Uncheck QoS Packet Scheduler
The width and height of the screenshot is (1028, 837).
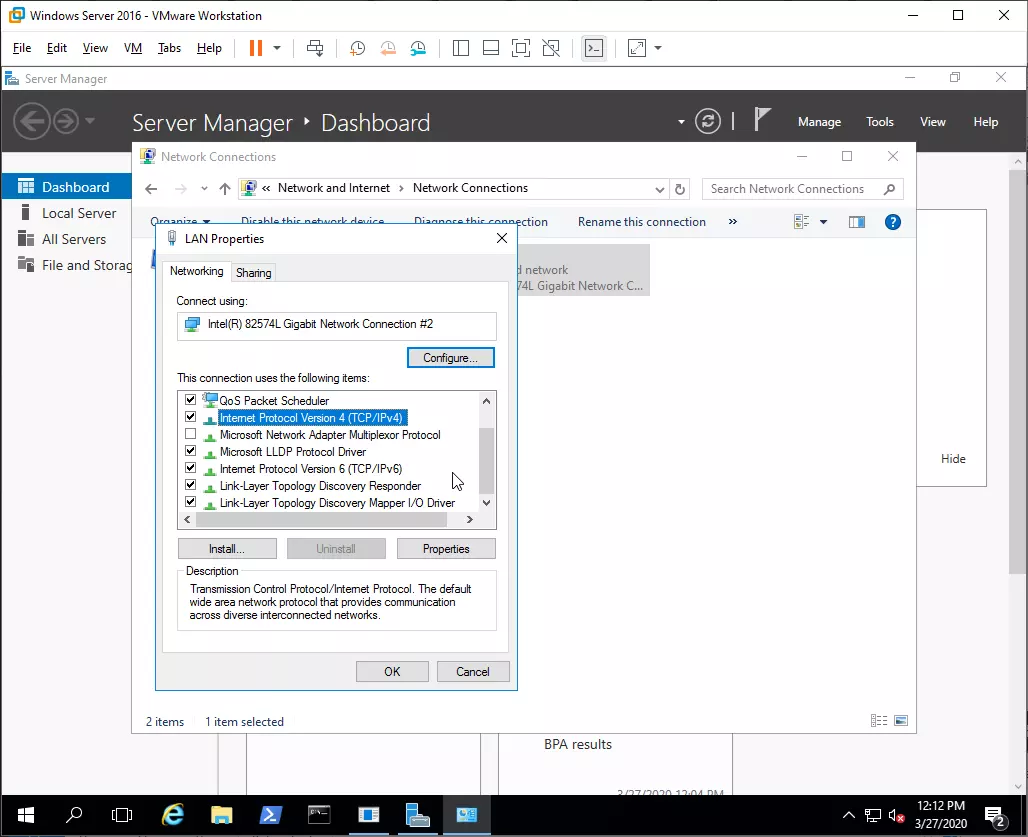tap(190, 400)
